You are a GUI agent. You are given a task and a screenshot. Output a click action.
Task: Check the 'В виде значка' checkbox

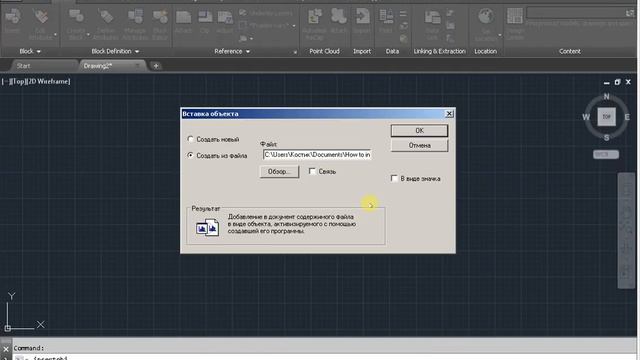(394, 178)
